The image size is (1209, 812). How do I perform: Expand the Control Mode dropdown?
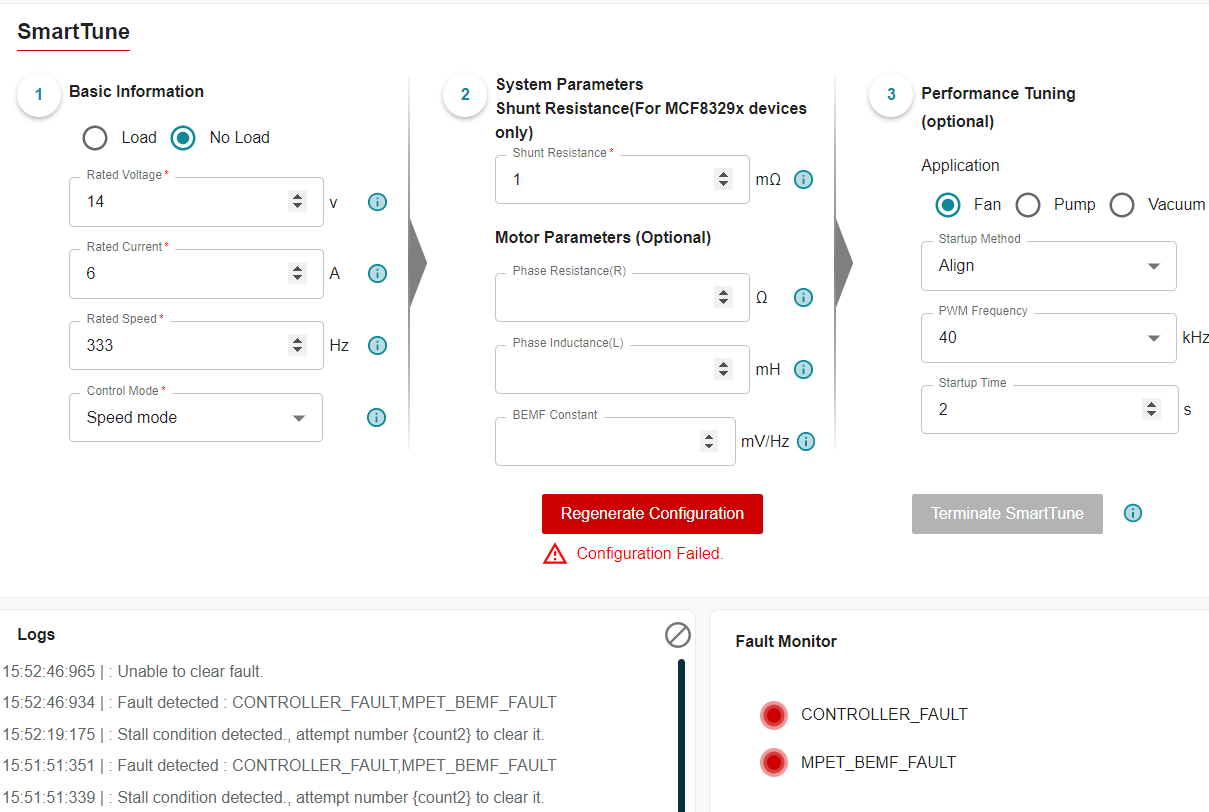pos(196,418)
